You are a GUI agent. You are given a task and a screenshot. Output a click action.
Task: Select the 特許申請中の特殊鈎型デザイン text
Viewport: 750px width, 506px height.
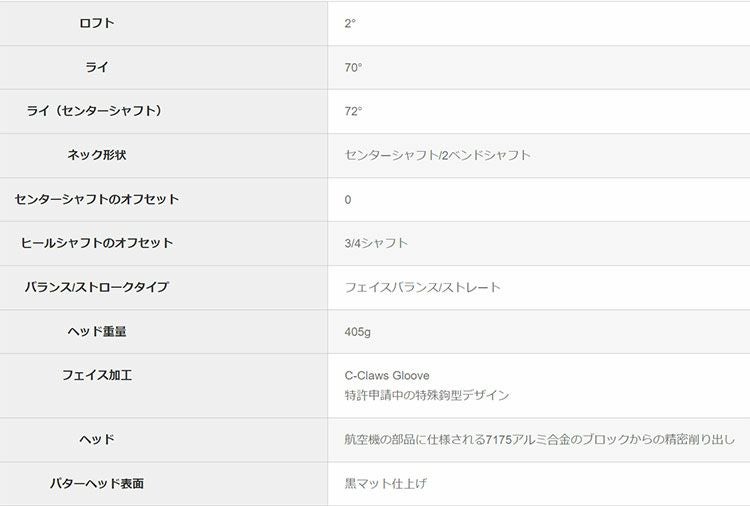coord(427,395)
